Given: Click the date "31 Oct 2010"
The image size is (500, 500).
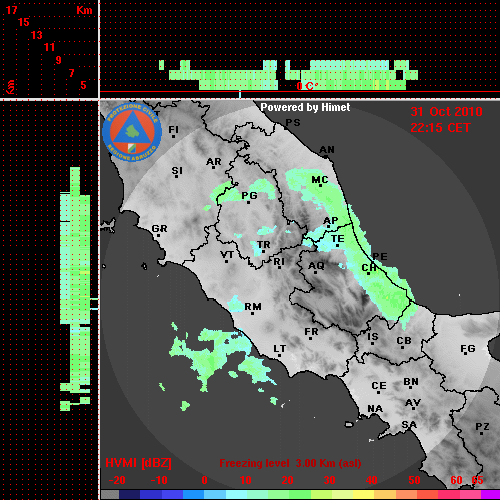Looking at the screenshot, I should click(446, 112).
